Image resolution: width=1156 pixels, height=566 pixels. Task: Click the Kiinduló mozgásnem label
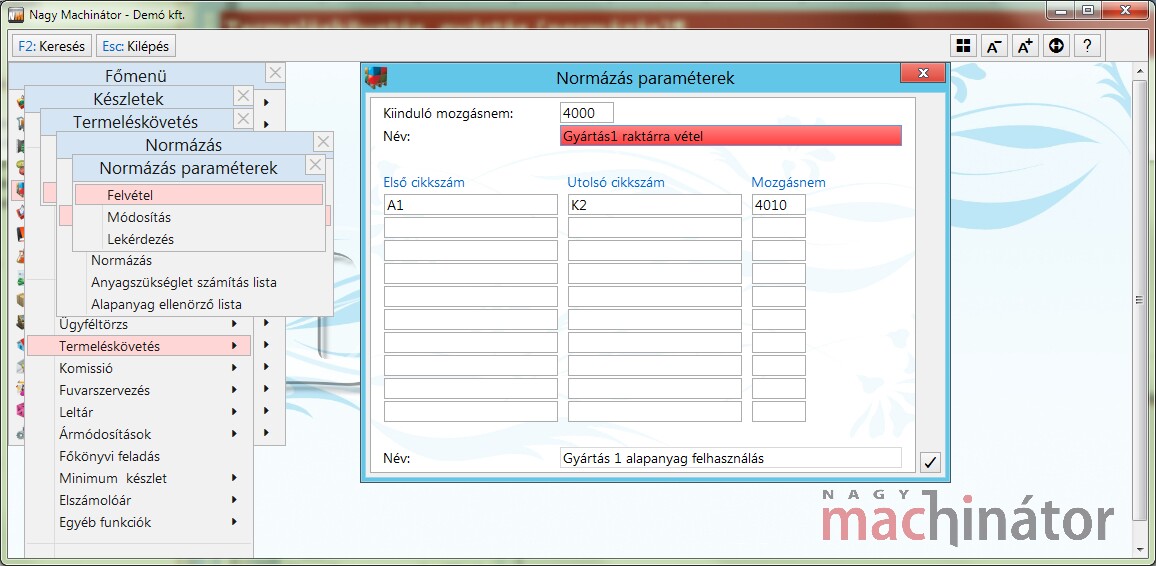(x=448, y=113)
